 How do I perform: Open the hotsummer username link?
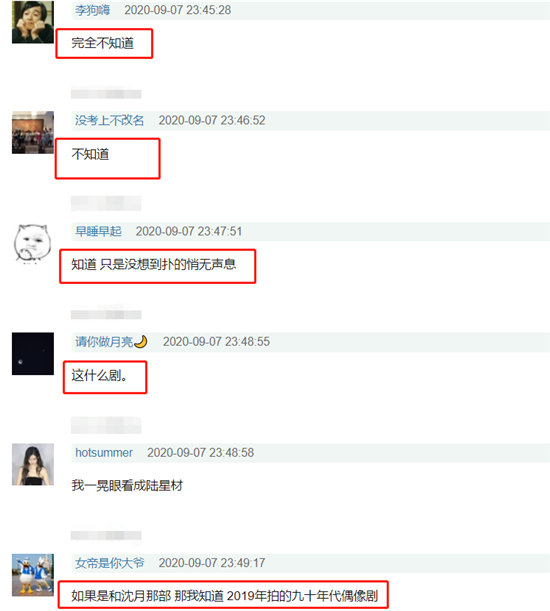(x=104, y=452)
